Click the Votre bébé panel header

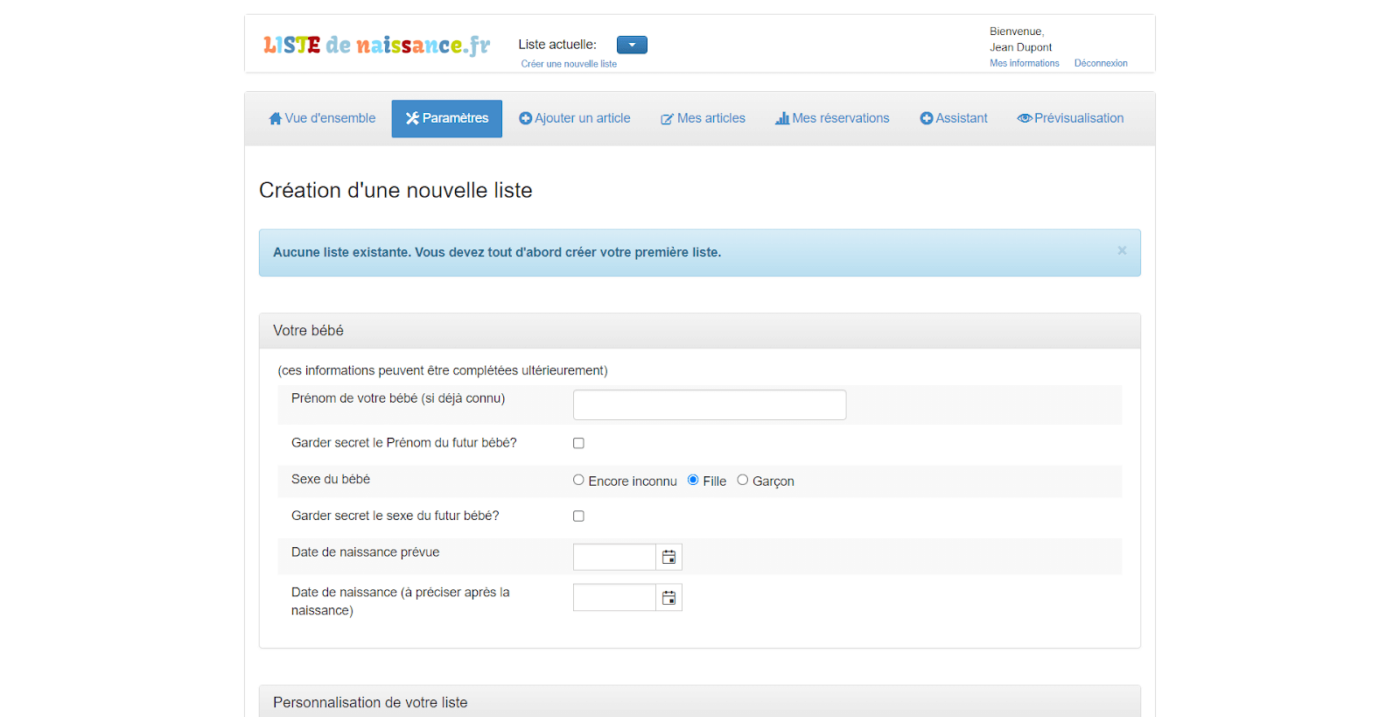click(700, 331)
